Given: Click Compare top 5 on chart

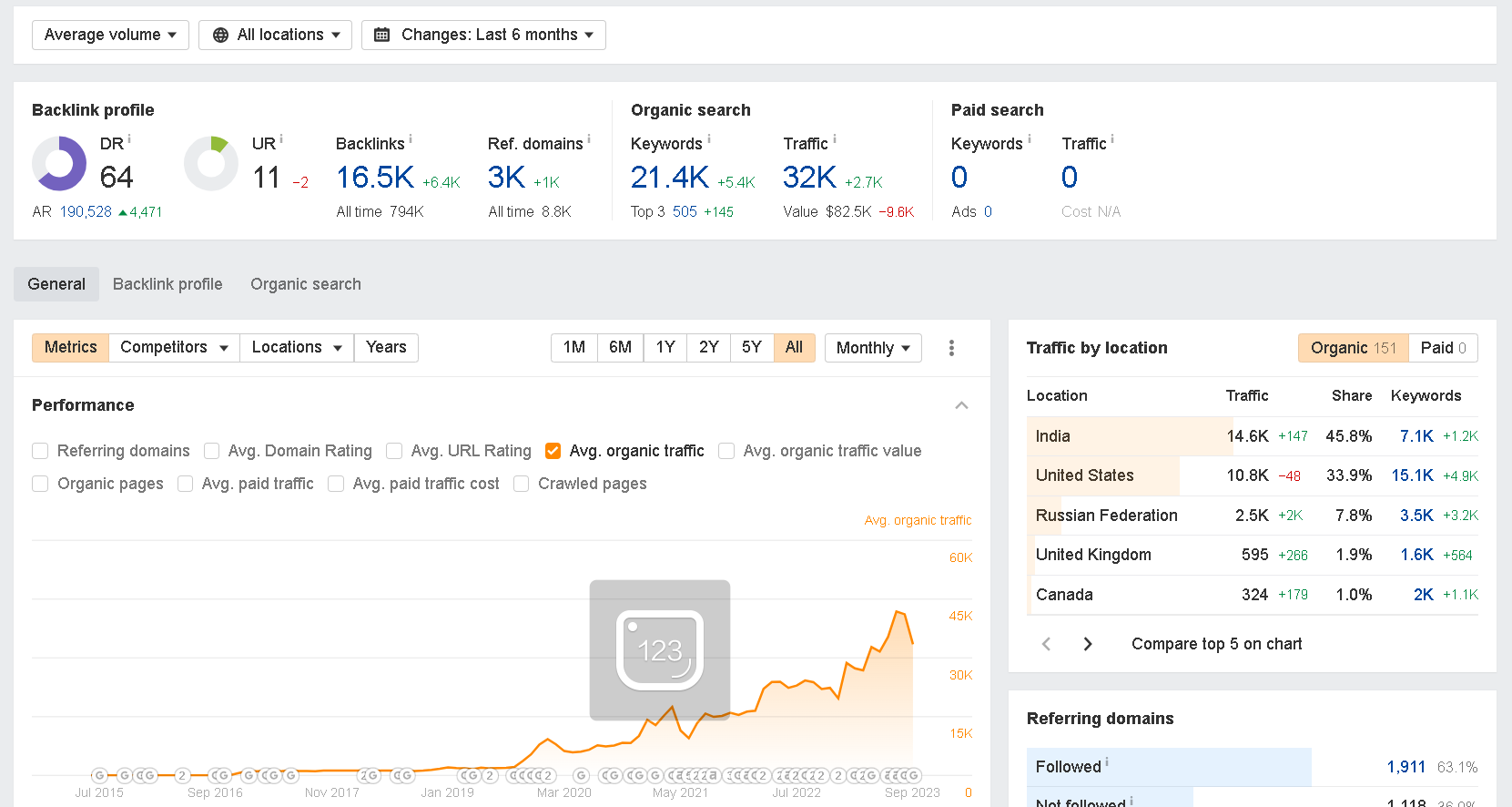Looking at the screenshot, I should 1216,644.
